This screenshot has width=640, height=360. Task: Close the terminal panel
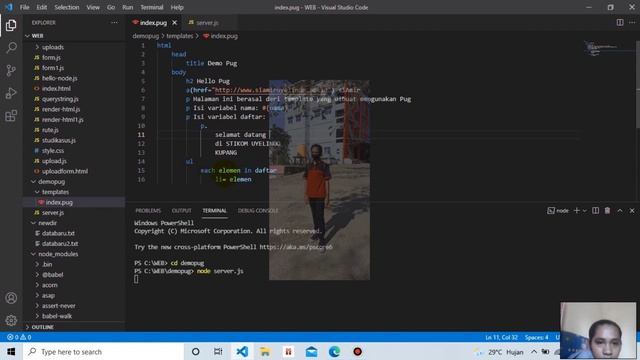[x=632, y=210]
